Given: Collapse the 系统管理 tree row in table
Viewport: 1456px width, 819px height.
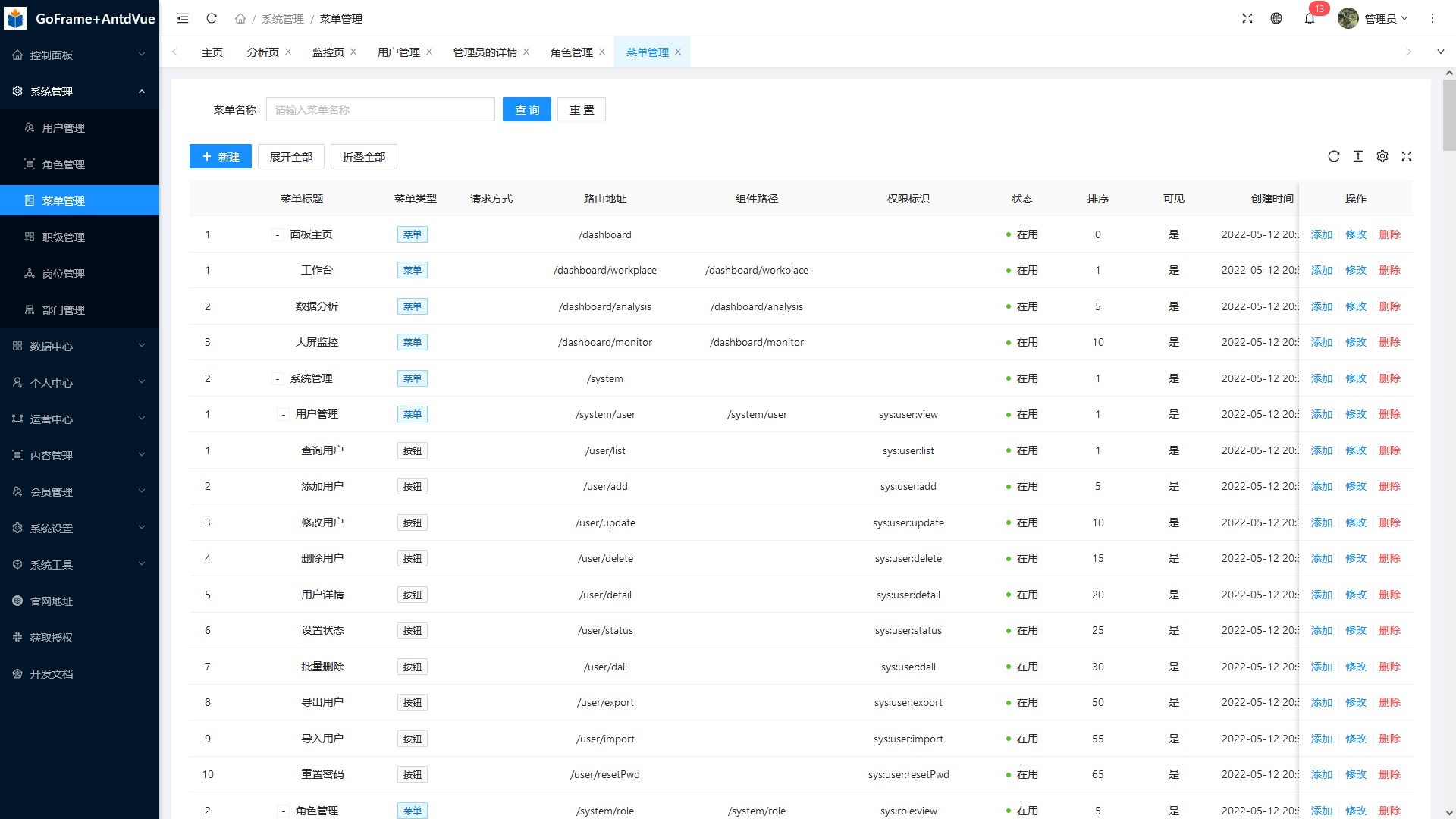Looking at the screenshot, I should (278, 379).
